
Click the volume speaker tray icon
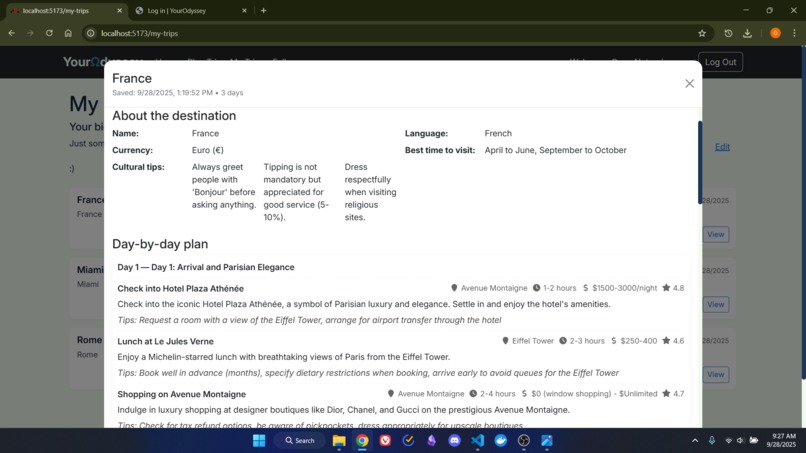point(740,441)
